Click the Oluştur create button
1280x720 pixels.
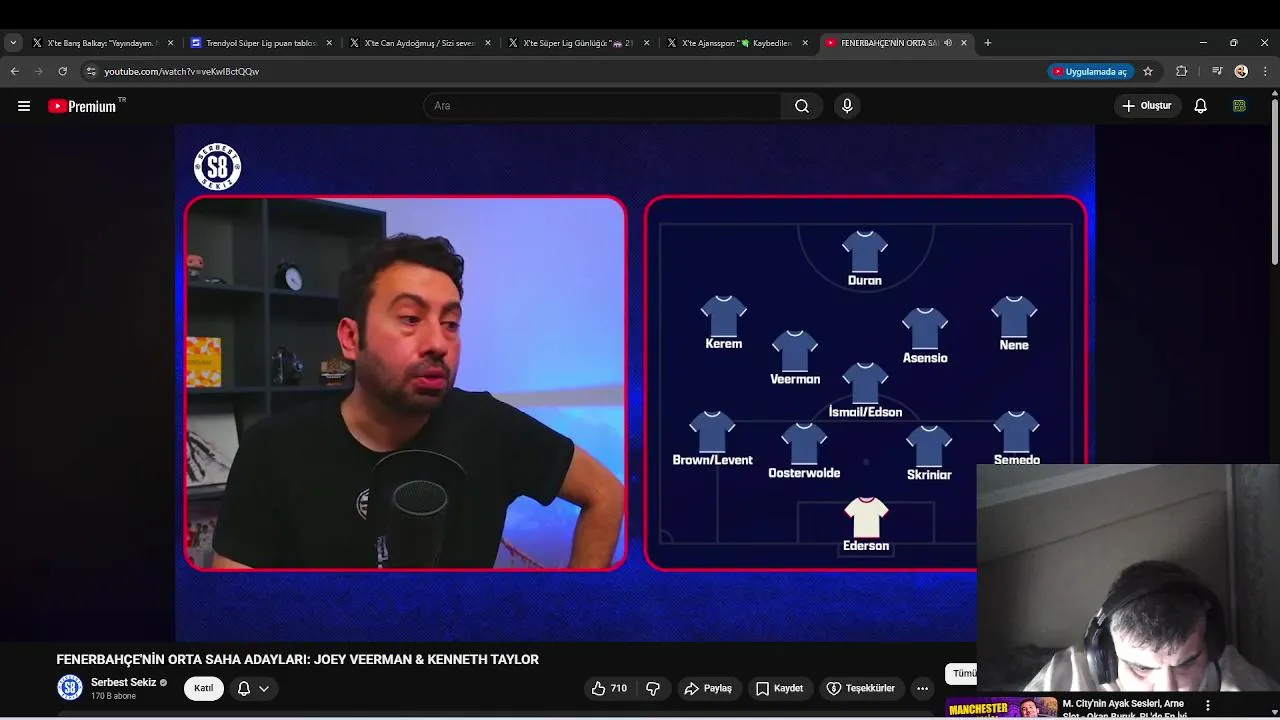pyautogui.click(x=1147, y=106)
